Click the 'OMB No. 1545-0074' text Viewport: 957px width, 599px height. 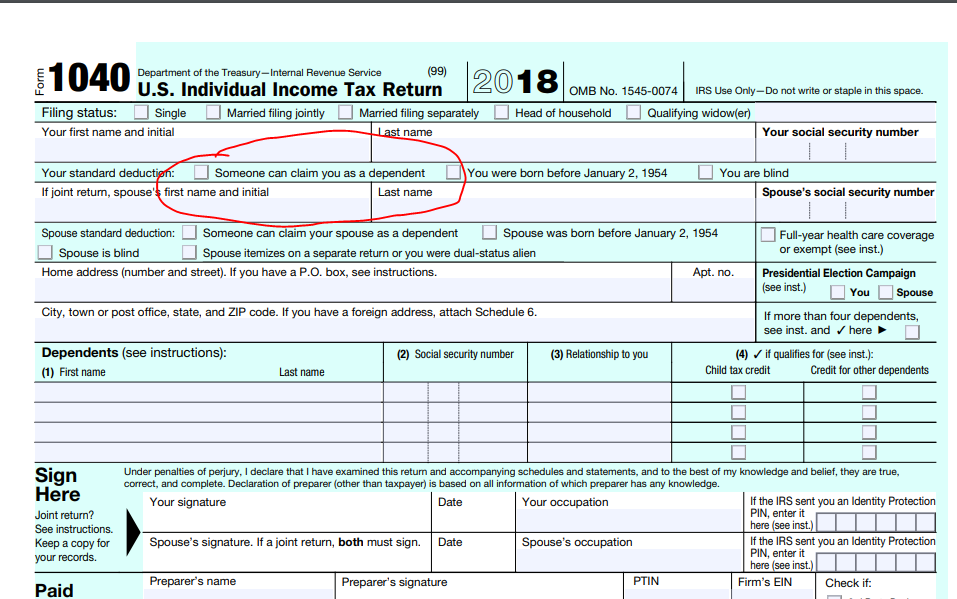(x=623, y=91)
